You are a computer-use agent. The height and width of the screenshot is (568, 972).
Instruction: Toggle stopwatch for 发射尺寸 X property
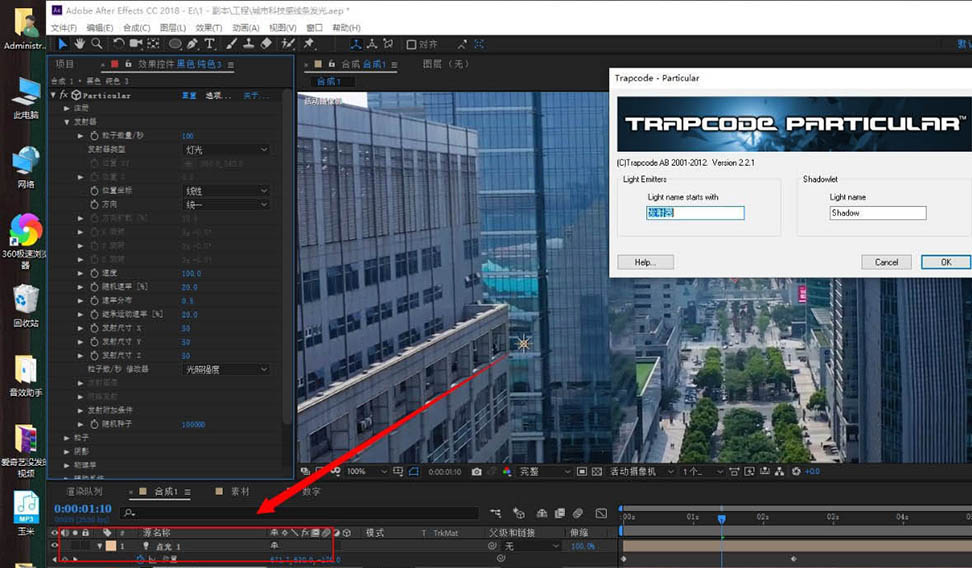click(94, 328)
